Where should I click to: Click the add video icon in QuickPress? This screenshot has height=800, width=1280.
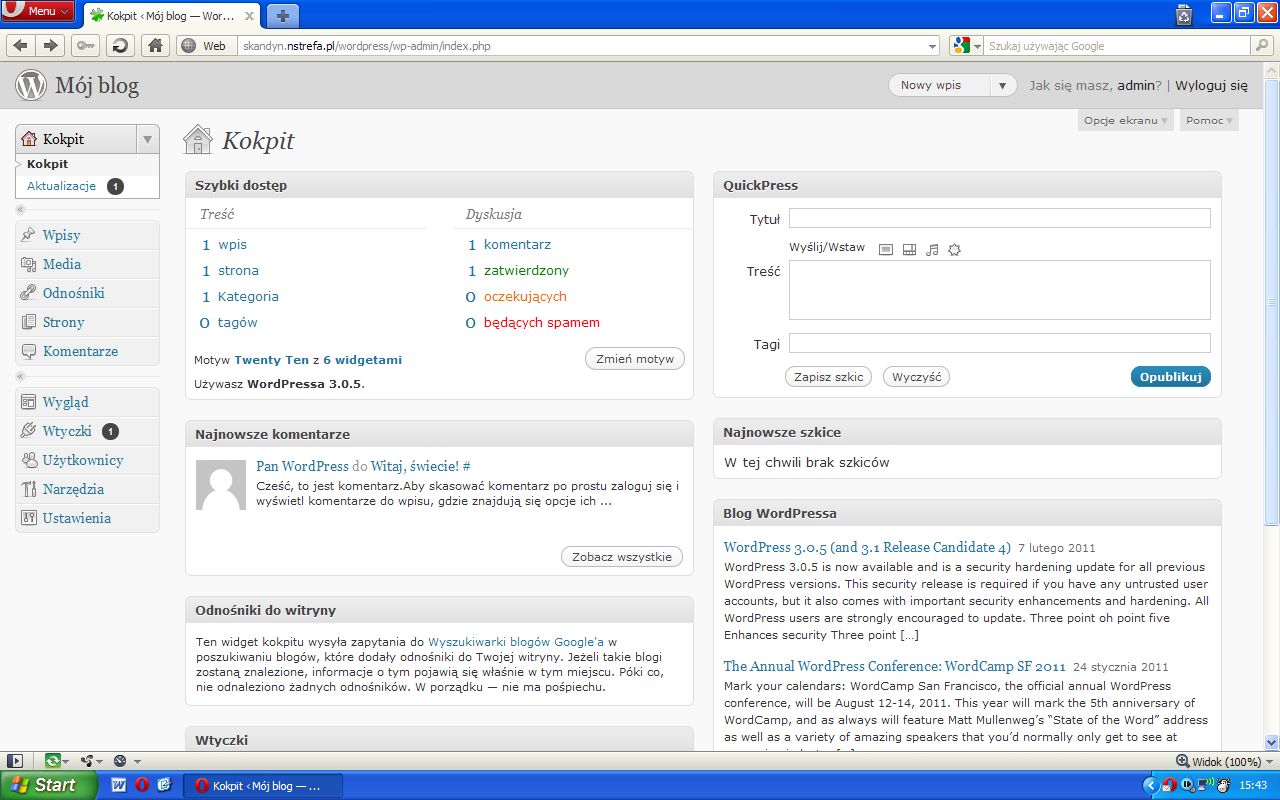tap(909, 250)
